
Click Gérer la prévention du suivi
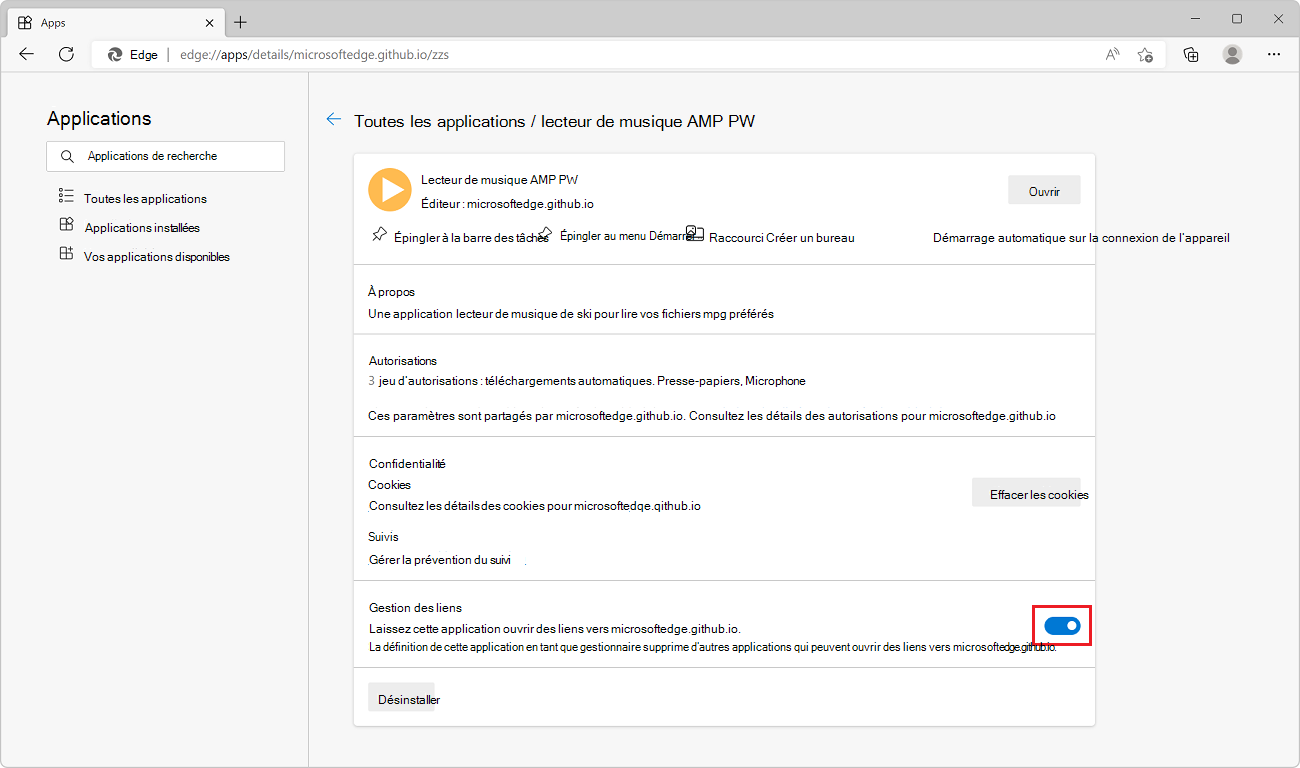point(440,560)
